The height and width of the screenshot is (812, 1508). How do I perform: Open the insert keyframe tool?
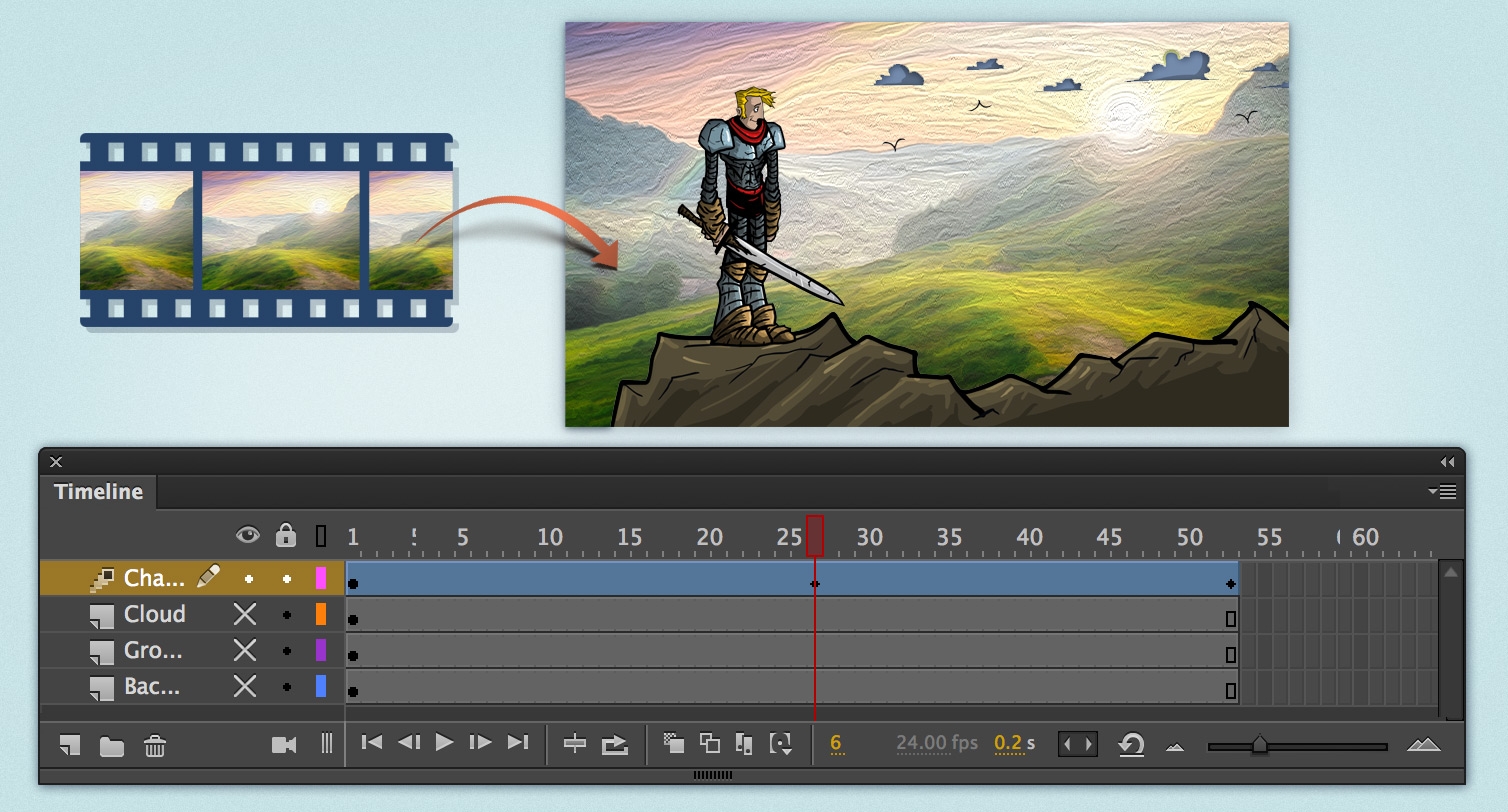[577, 744]
